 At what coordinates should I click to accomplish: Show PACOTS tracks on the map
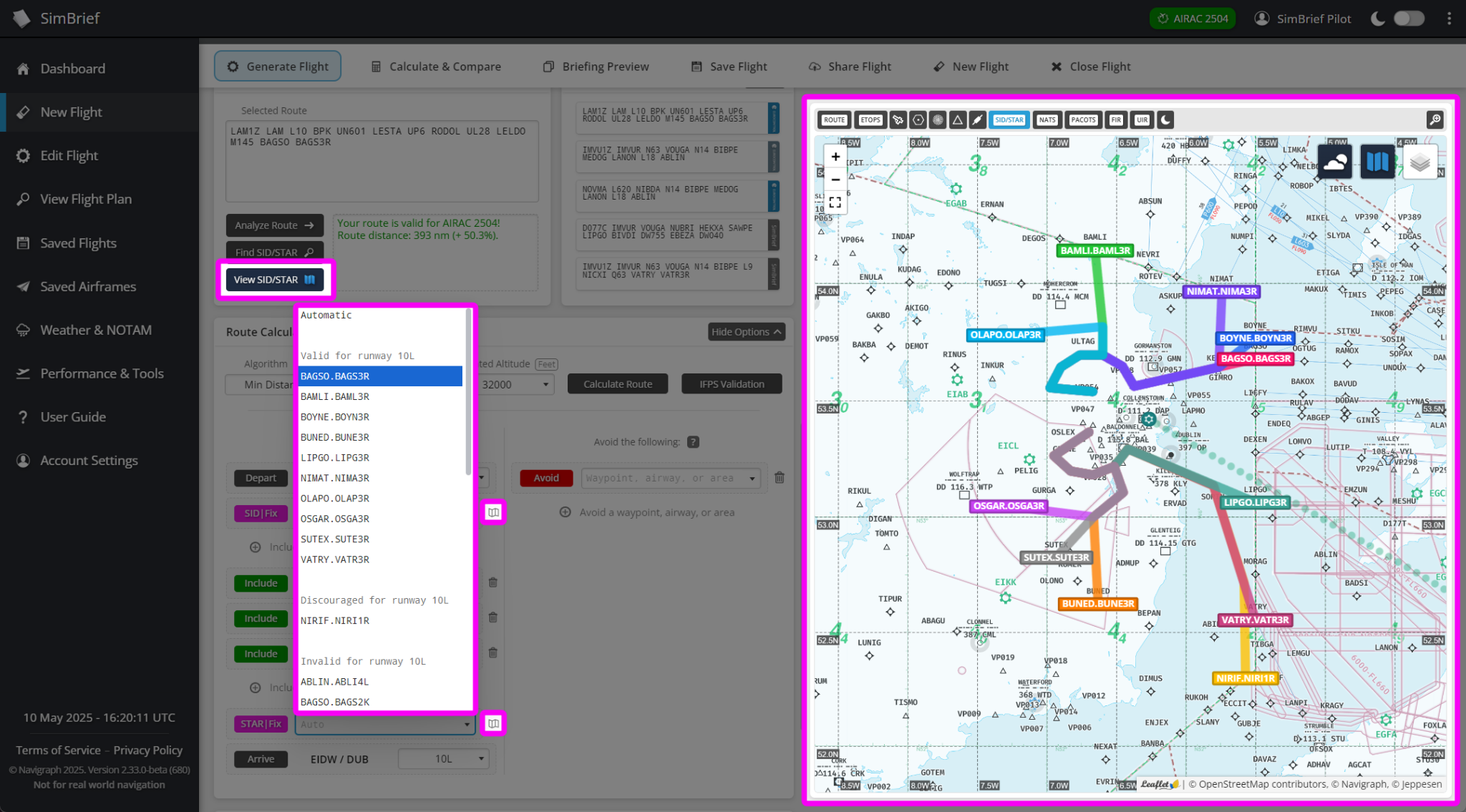click(1083, 119)
